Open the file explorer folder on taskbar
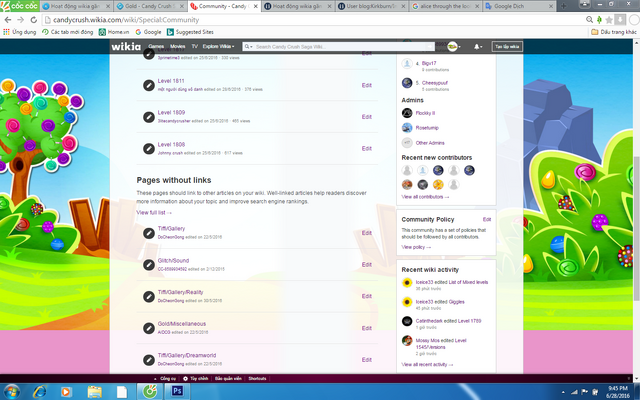The width and height of the screenshot is (640, 400). [x=94, y=392]
